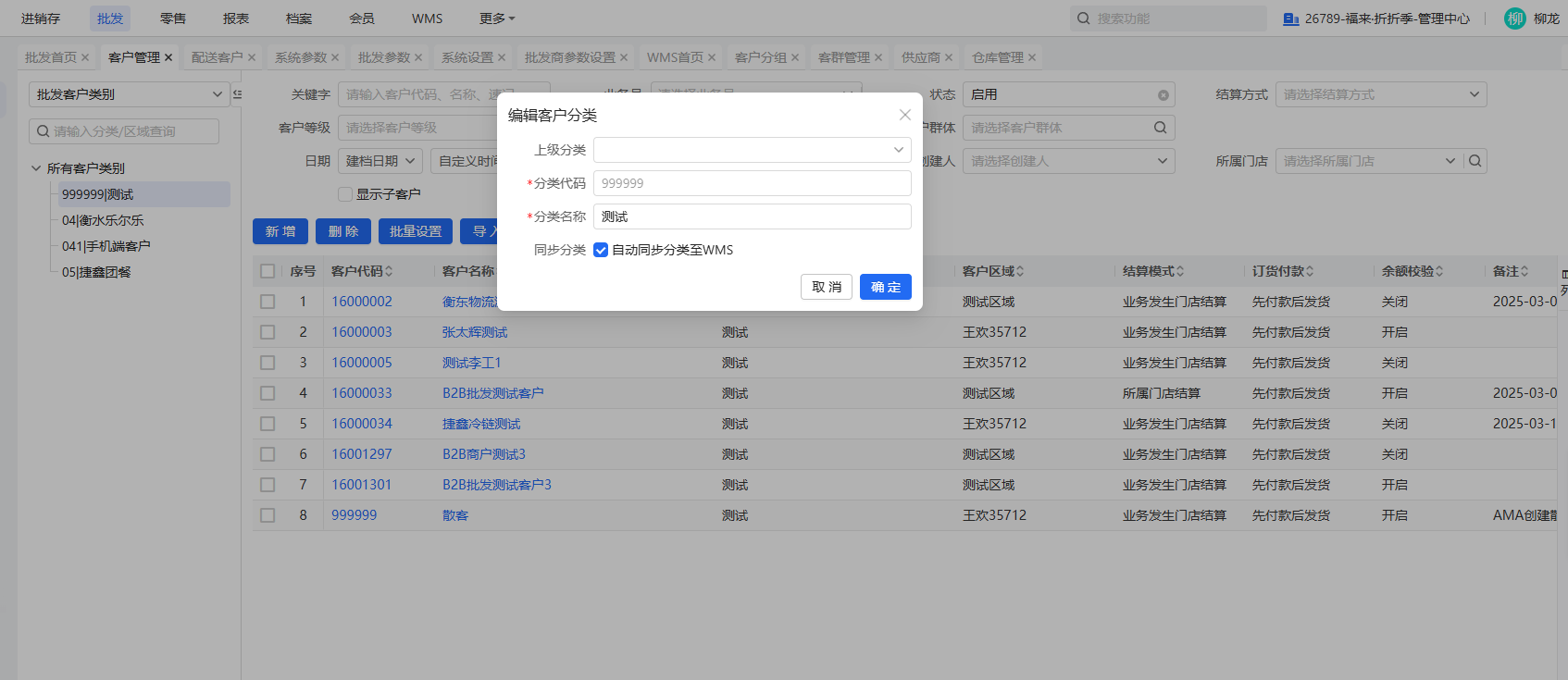This screenshot has width=1568, height=680.
Task: Open 进销存 top menu
Action: pos(41,19)
